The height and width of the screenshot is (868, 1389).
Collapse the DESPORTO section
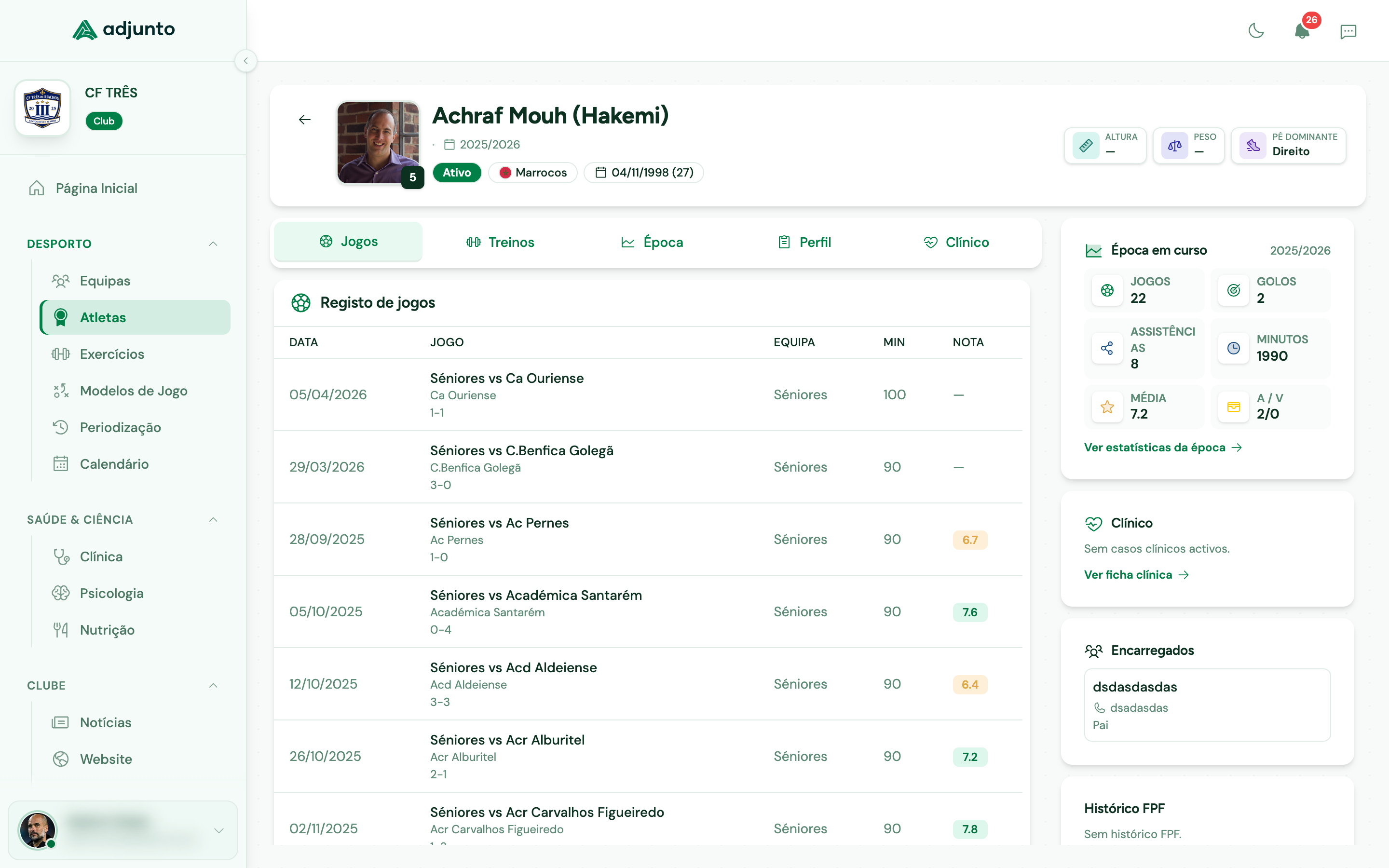coord(213,244)
